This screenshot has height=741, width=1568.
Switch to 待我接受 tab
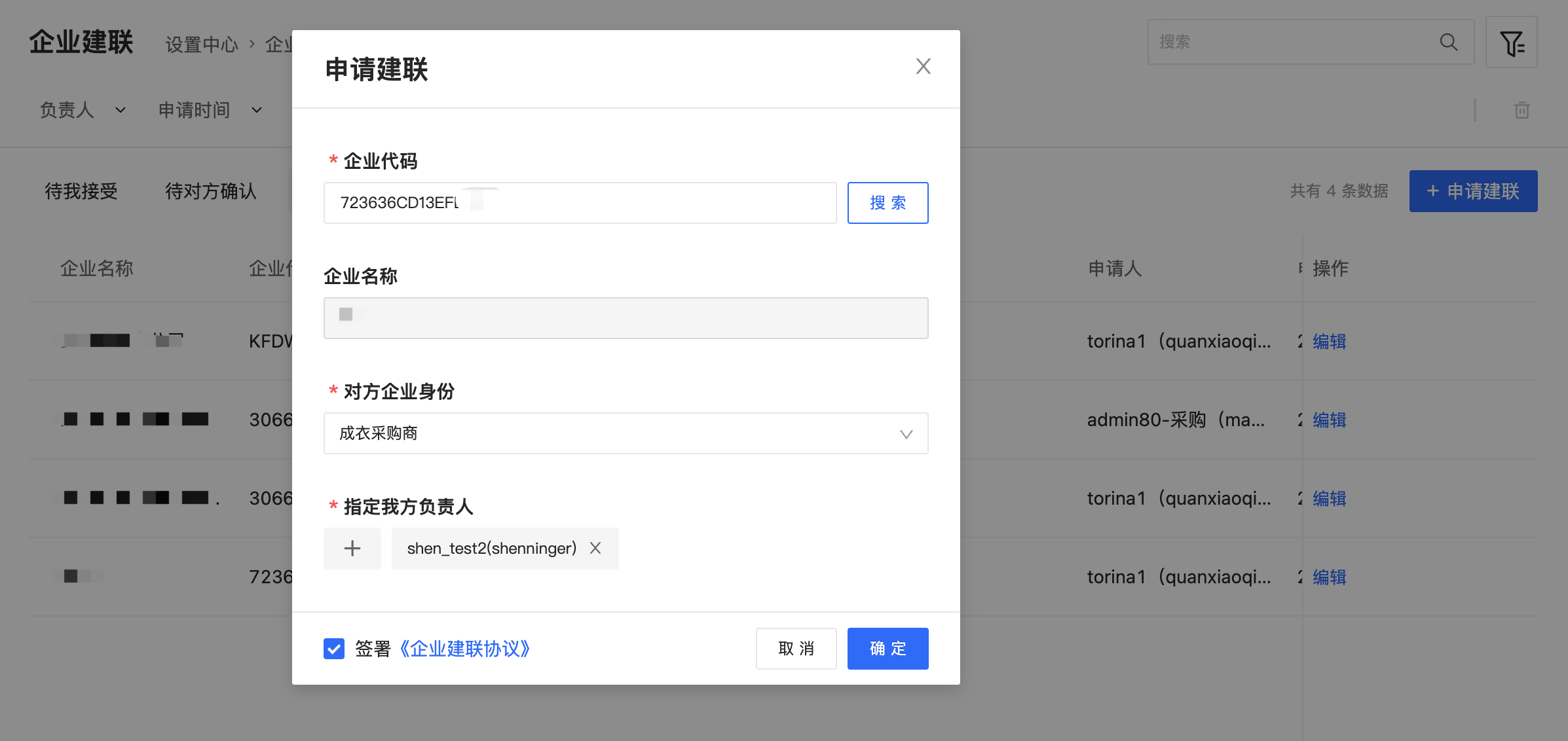tap(81, 191)
